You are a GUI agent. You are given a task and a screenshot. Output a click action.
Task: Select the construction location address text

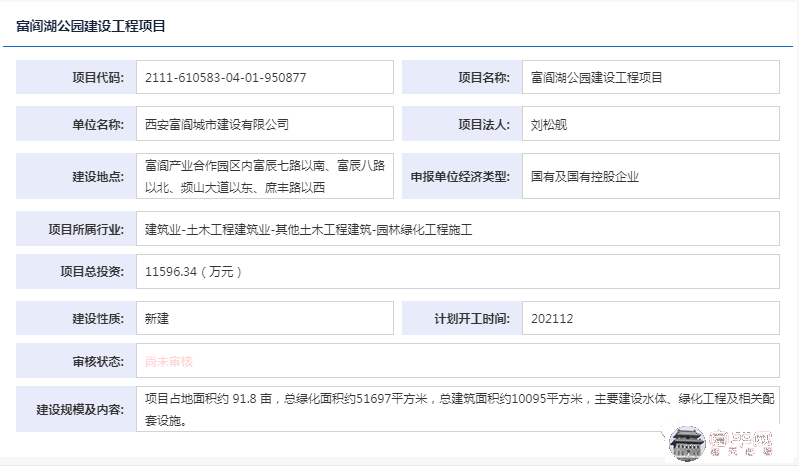(x=265, y=176)
